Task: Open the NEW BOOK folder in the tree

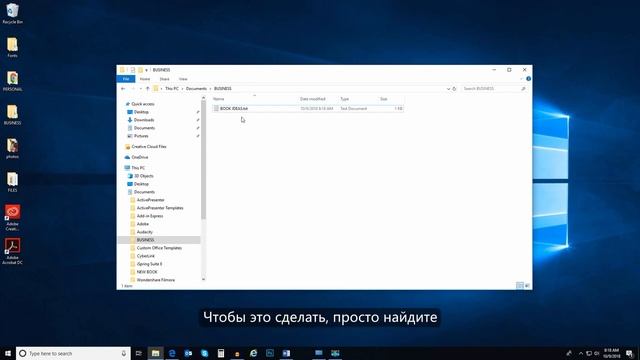Action: pyautogui.click(x=147, y=272)
